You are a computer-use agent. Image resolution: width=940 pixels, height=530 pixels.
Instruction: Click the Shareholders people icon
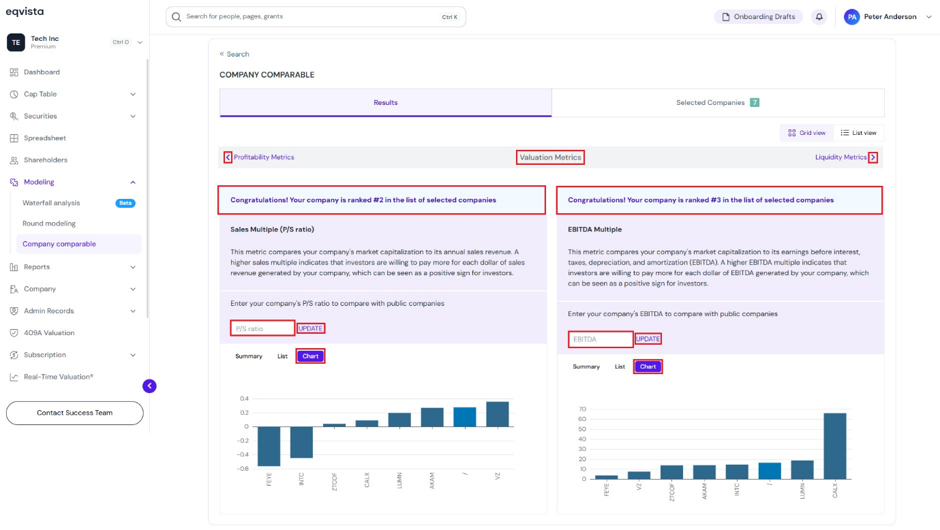(x=14, y=160)
